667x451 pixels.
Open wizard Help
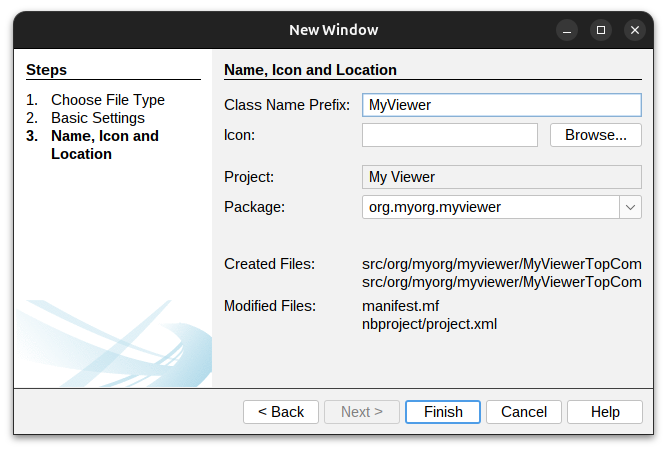point(605,412)
